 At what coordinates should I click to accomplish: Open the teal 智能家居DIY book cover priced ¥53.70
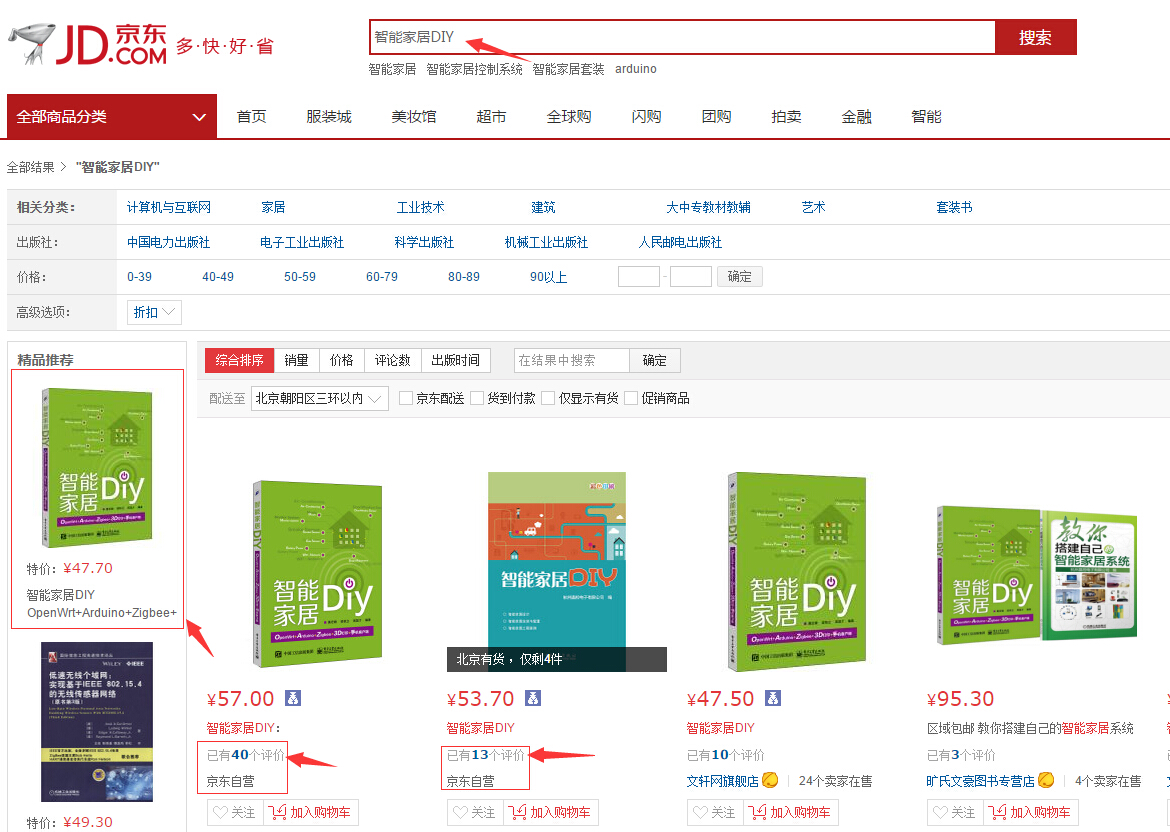point(557,571)
